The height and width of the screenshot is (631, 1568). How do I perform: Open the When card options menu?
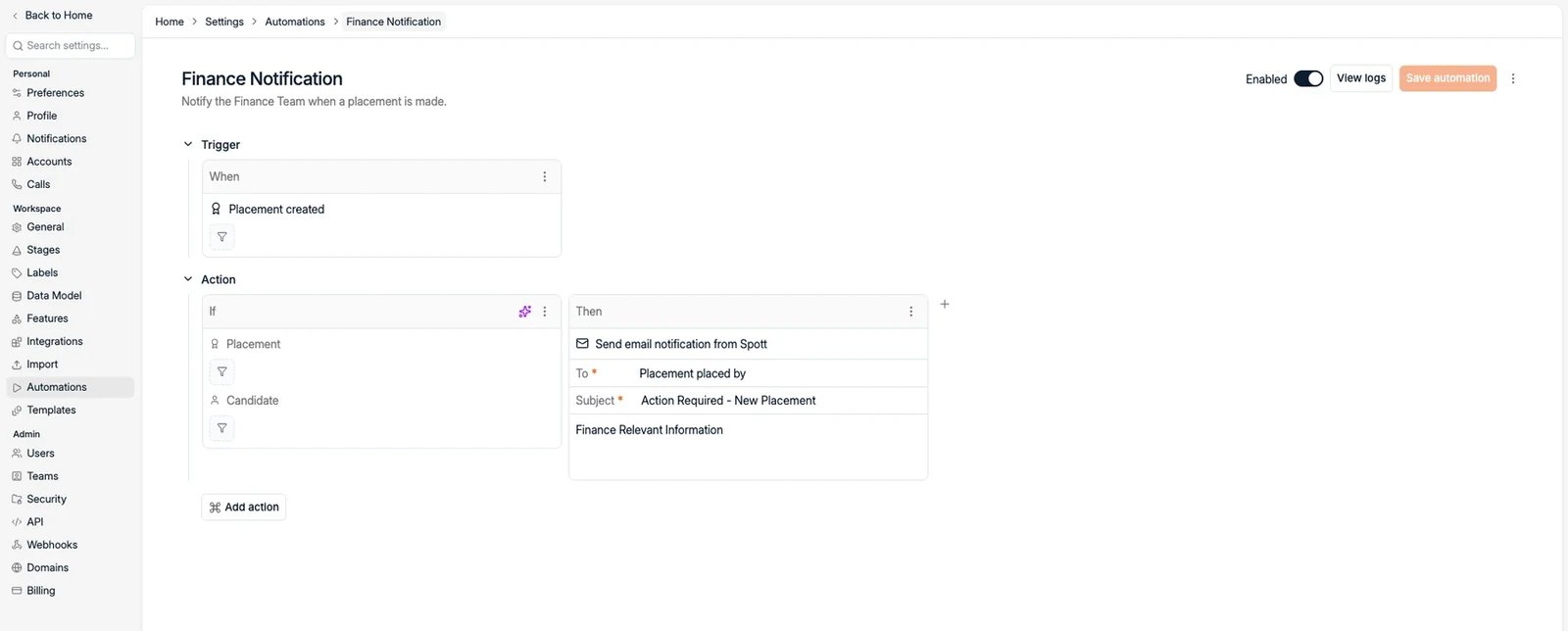545,177
